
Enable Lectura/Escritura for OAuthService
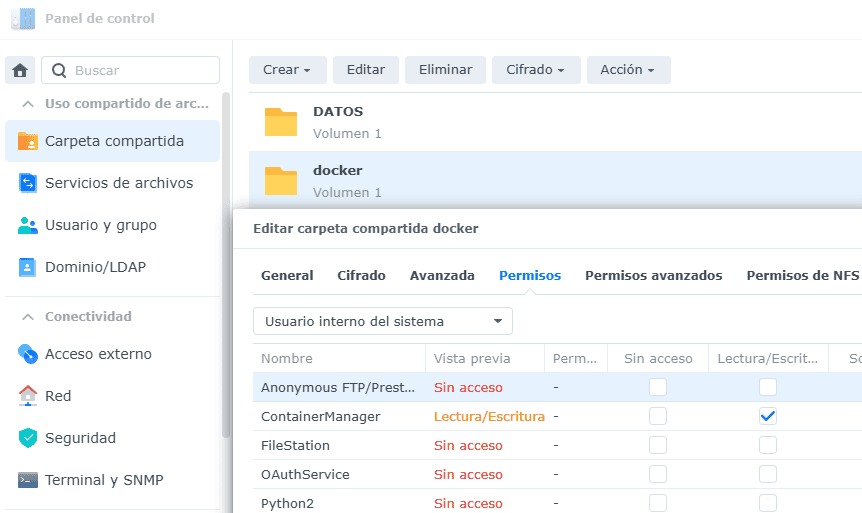pyautogui.click(x=767, y=474)
